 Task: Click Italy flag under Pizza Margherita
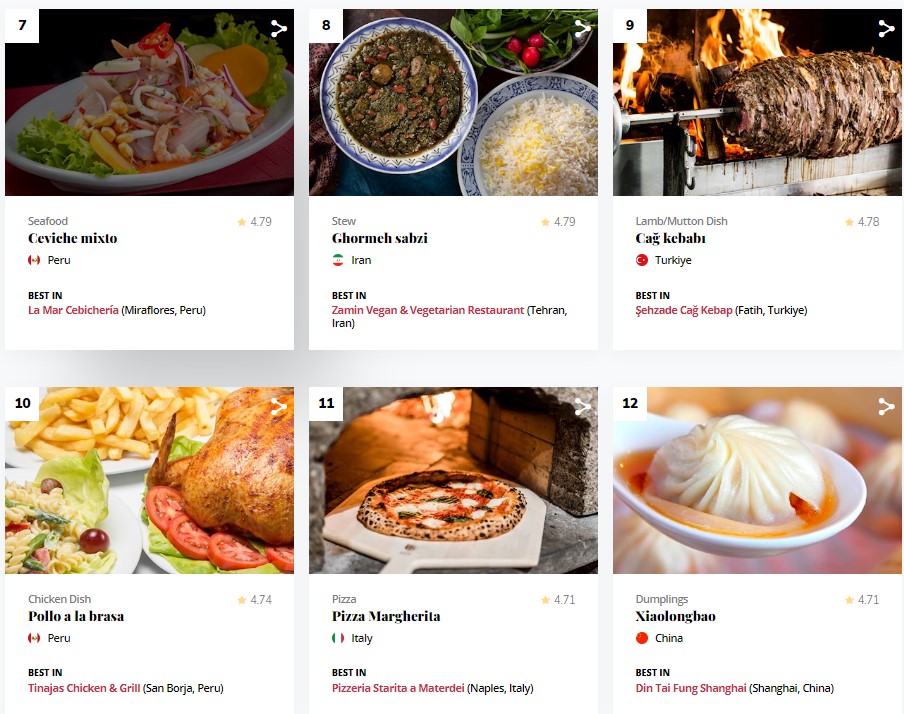coord(338,638)
